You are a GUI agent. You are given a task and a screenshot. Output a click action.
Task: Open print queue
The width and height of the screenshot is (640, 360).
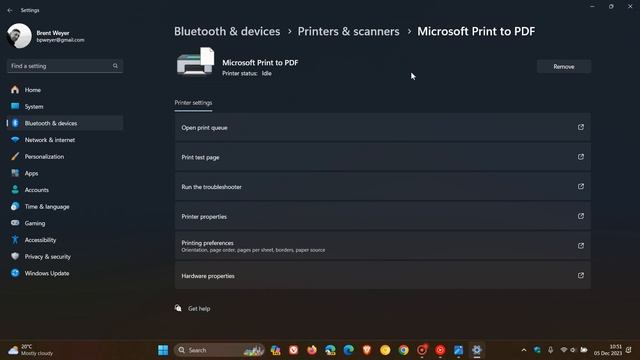pyautogui.click(x=382, y=127)
